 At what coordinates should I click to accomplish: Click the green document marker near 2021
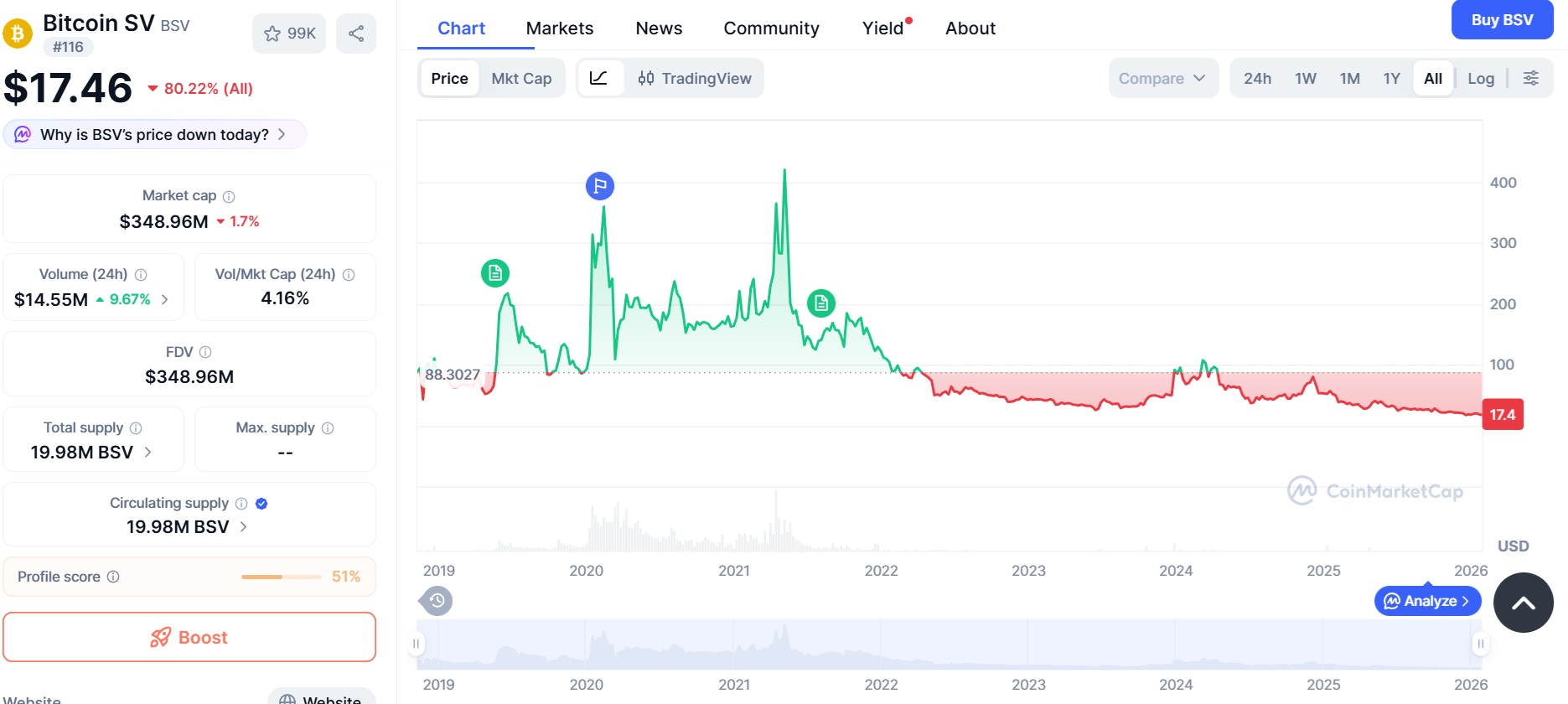[x=821, y=303]
